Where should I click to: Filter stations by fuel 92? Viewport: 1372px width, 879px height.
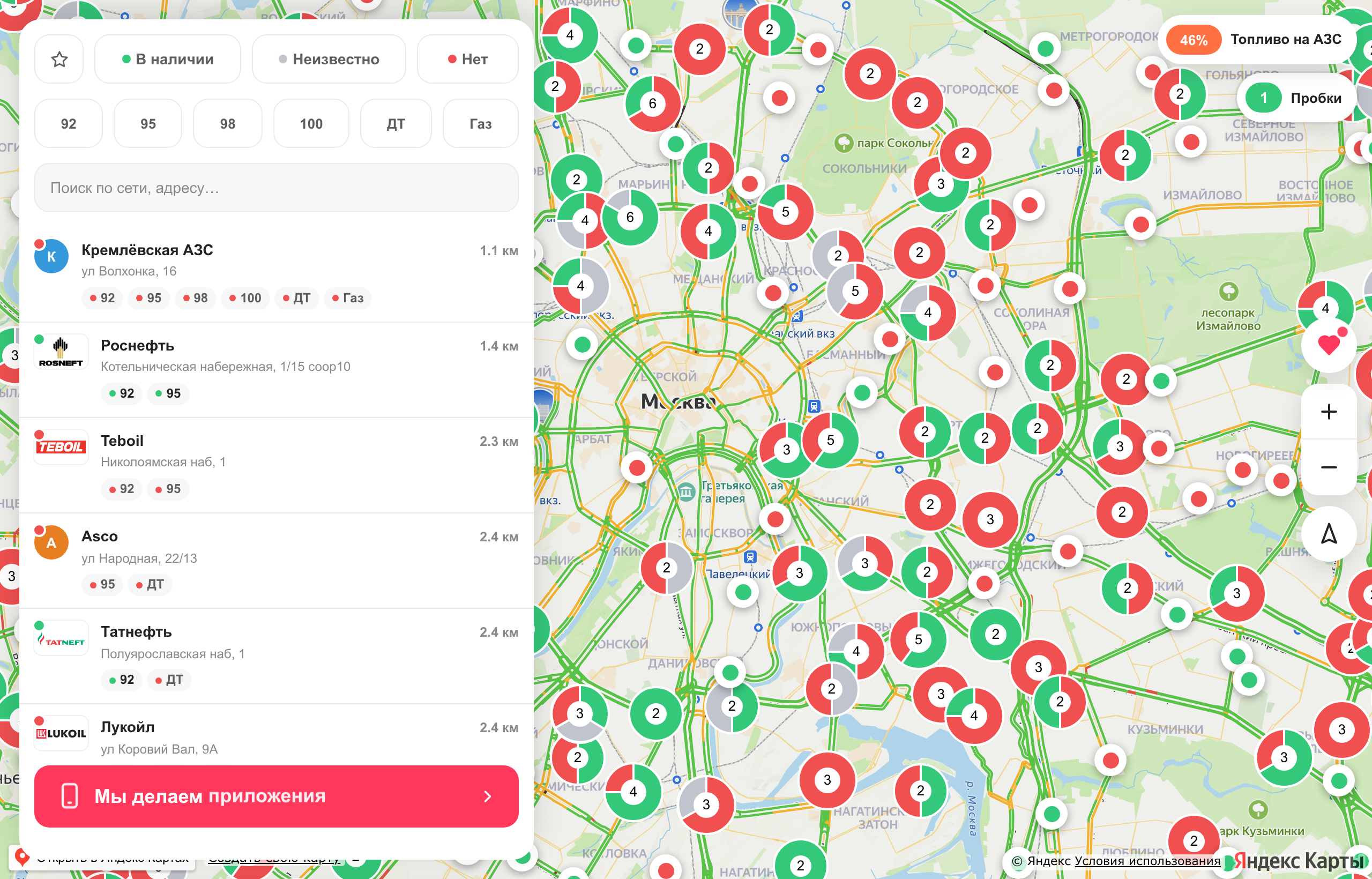tap(69, 123)
